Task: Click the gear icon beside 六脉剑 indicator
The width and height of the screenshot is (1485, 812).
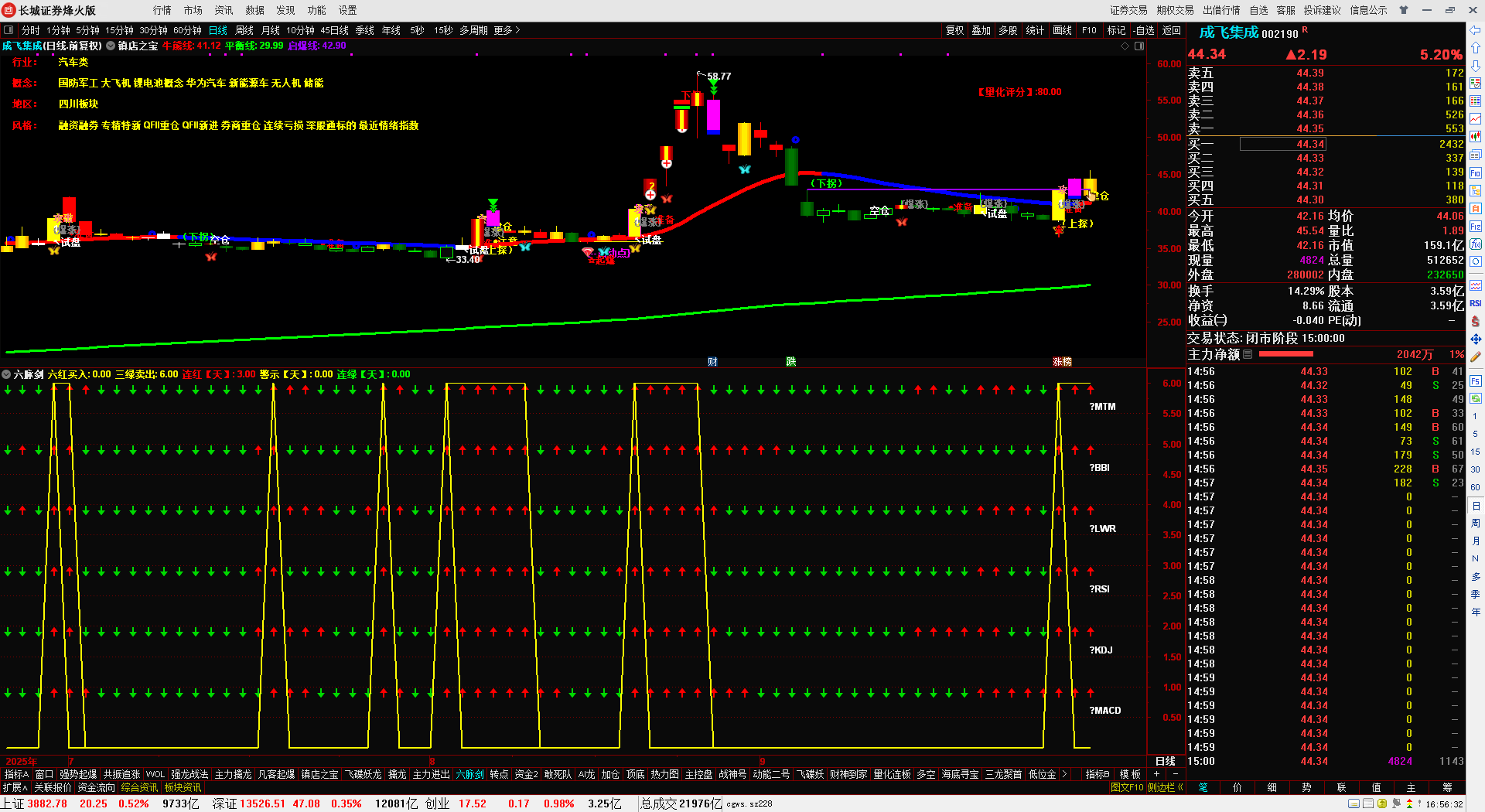Action: coord(6,374)
